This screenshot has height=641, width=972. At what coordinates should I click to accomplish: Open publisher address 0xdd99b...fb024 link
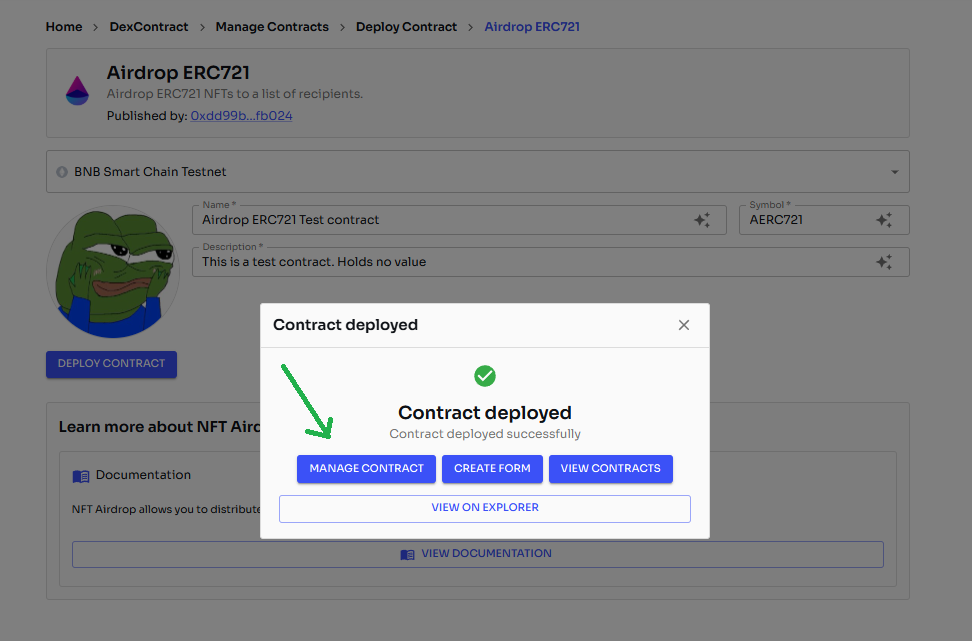[x=241, y=116]
